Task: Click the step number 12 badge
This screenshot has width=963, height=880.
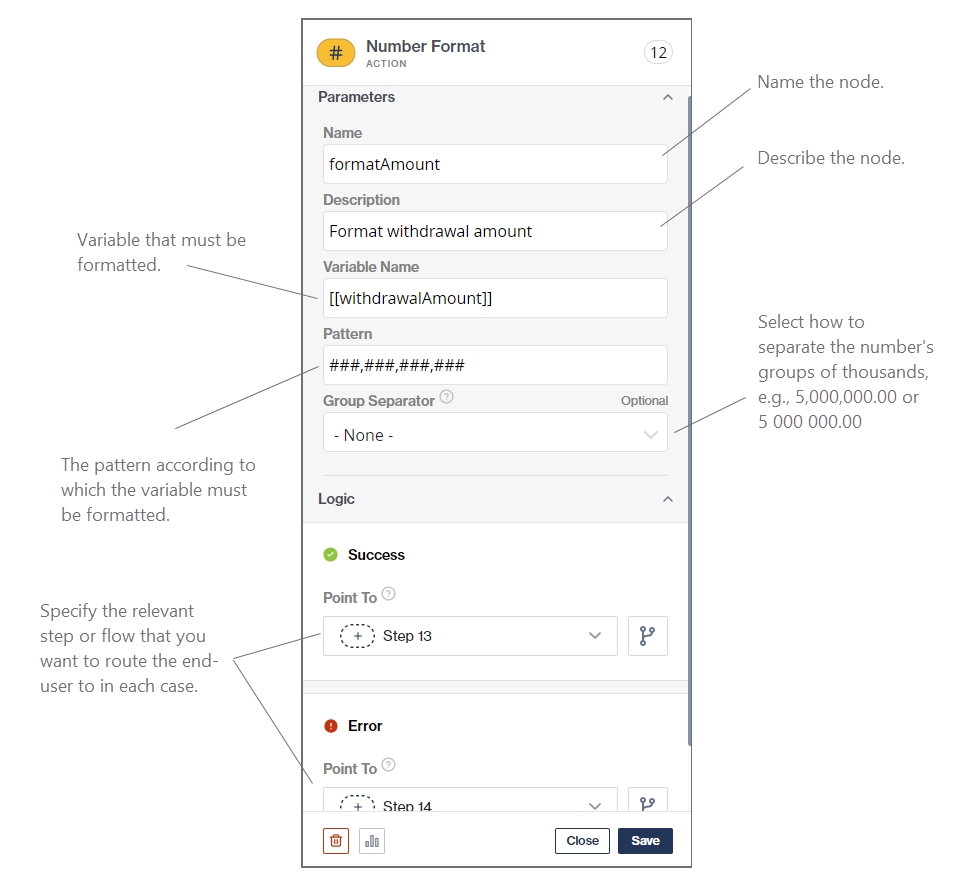Action: (x=658, y=53)
